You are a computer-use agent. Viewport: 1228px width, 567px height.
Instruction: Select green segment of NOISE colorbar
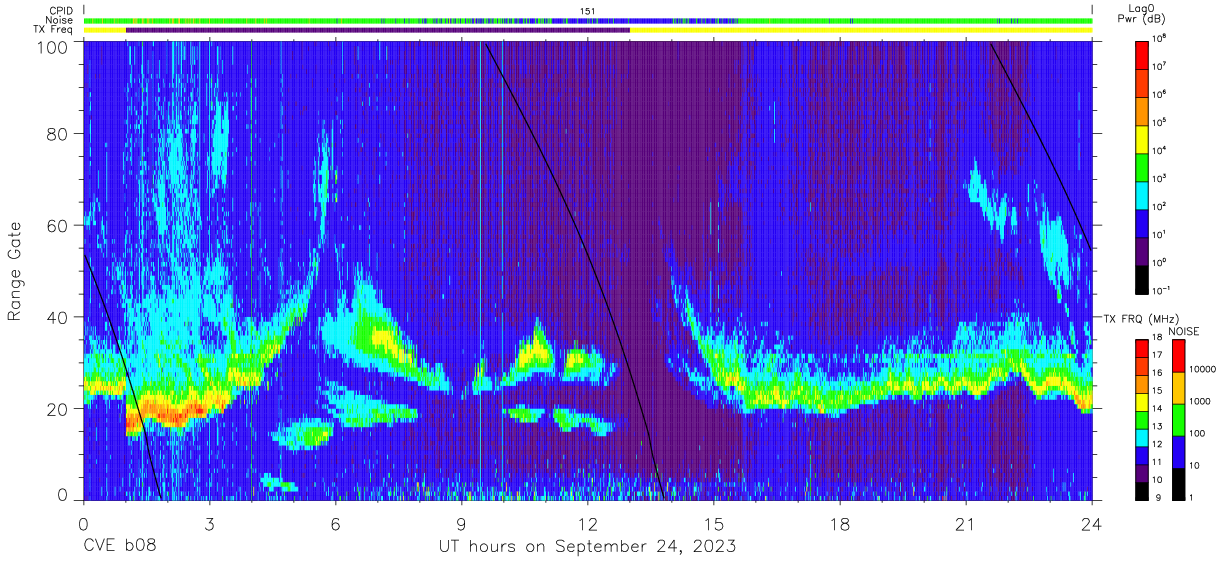click(x=1178, y=420)
